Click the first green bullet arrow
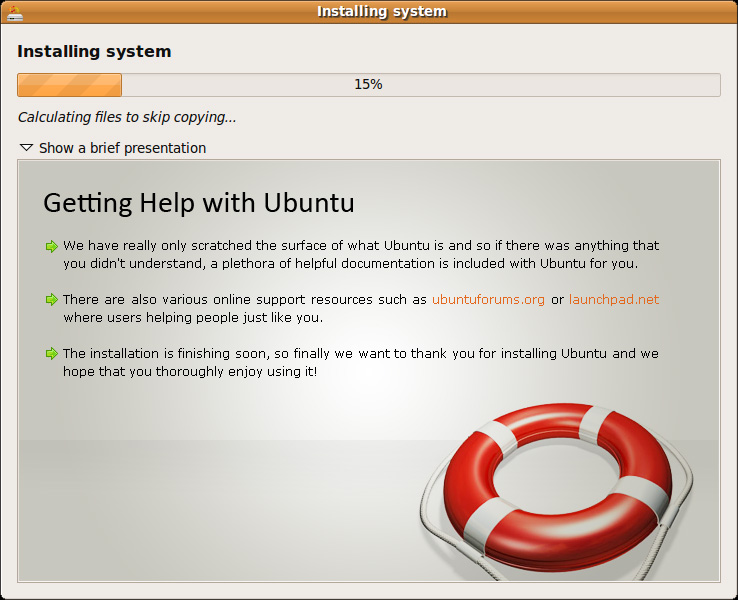The height and width of the screenshot is (600, 738). [x=51, y=246]
